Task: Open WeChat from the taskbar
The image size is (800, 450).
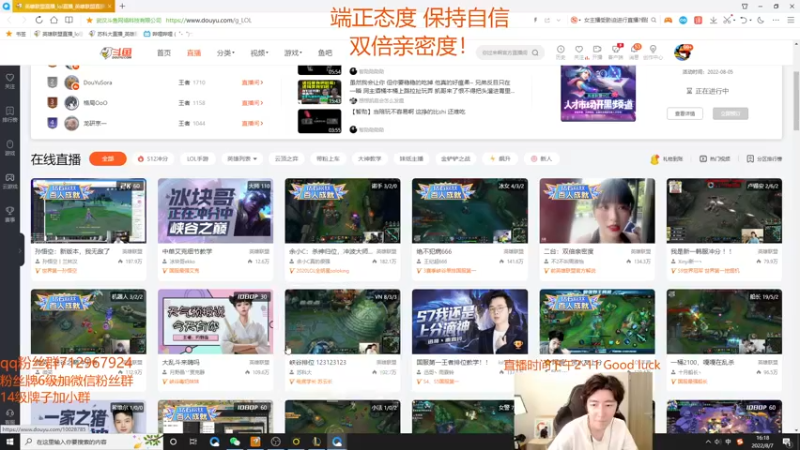Action: [235, 442]
